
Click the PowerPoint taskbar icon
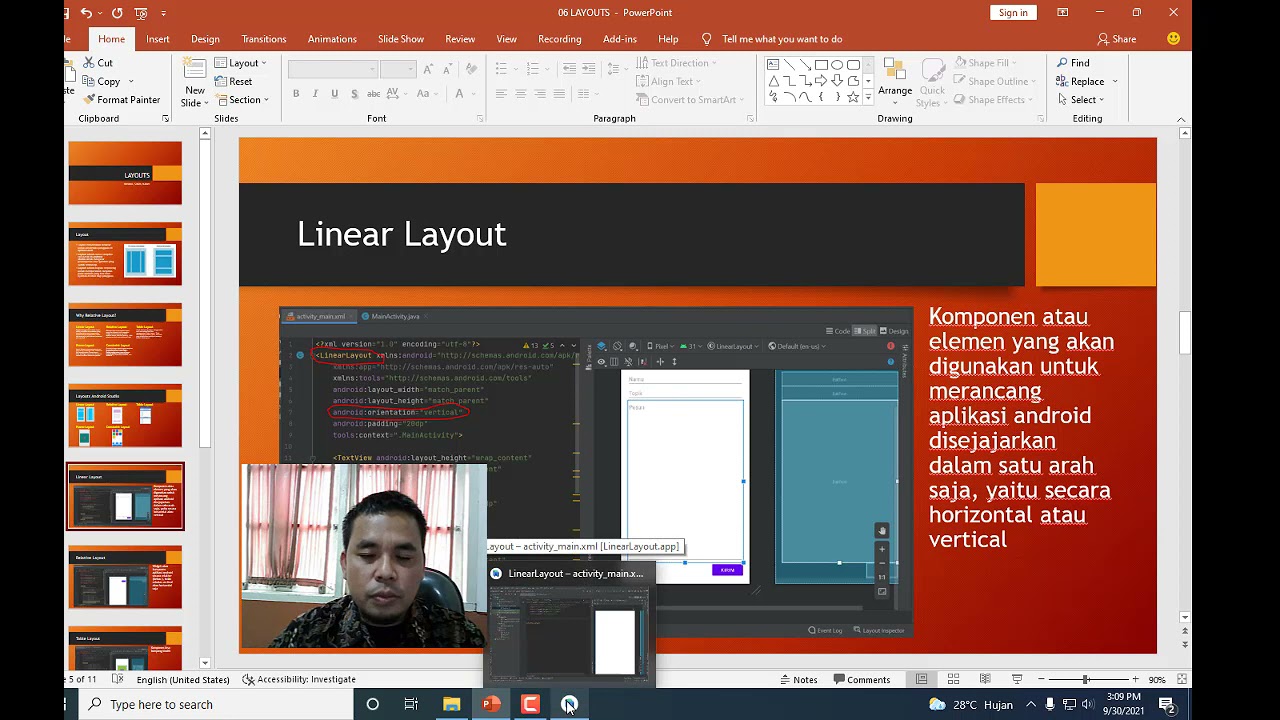point(491,704)
